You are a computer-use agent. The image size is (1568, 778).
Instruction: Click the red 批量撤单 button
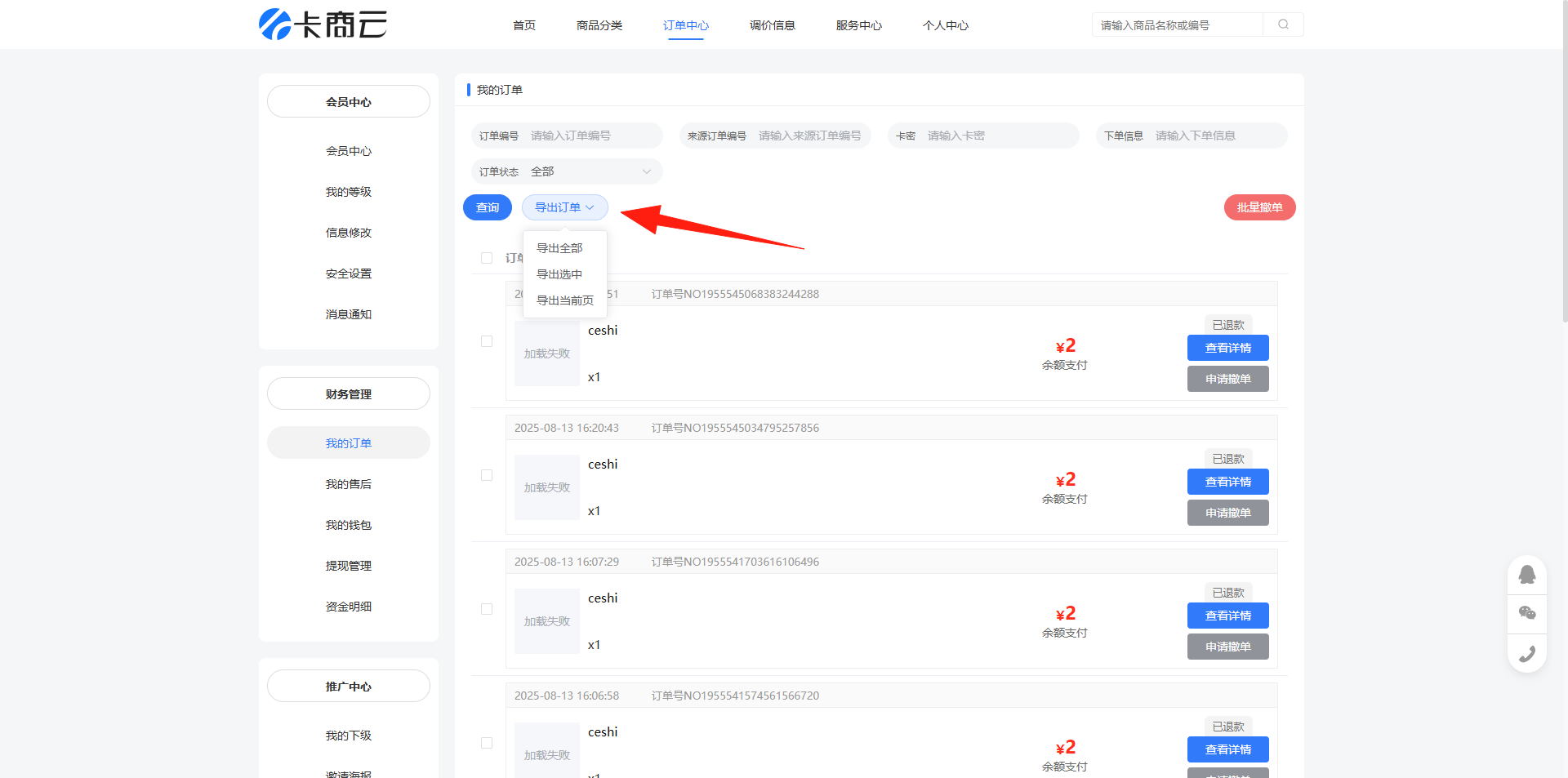(x=1258, y=207)
